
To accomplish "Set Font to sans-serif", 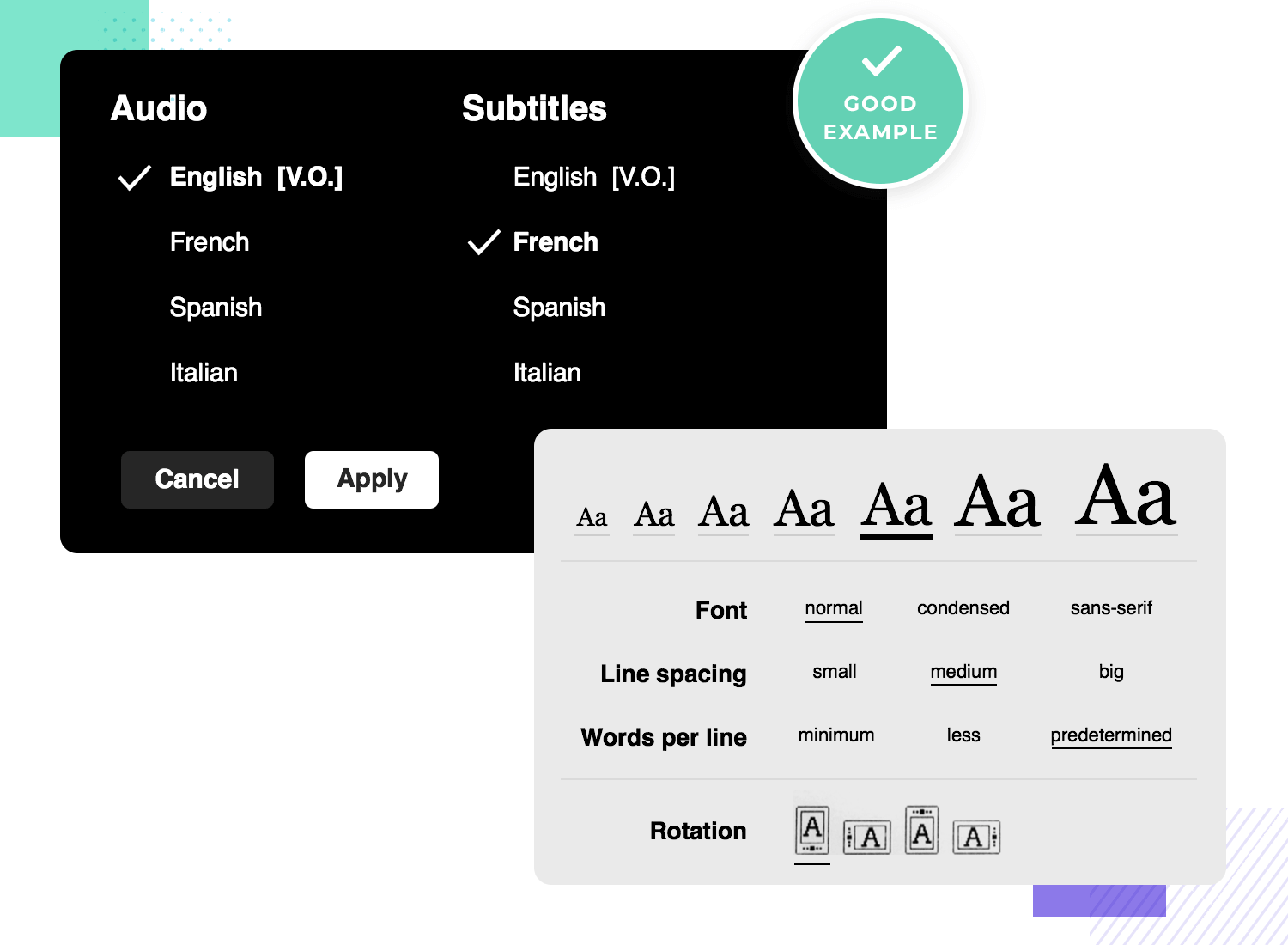I will 1111,608.
